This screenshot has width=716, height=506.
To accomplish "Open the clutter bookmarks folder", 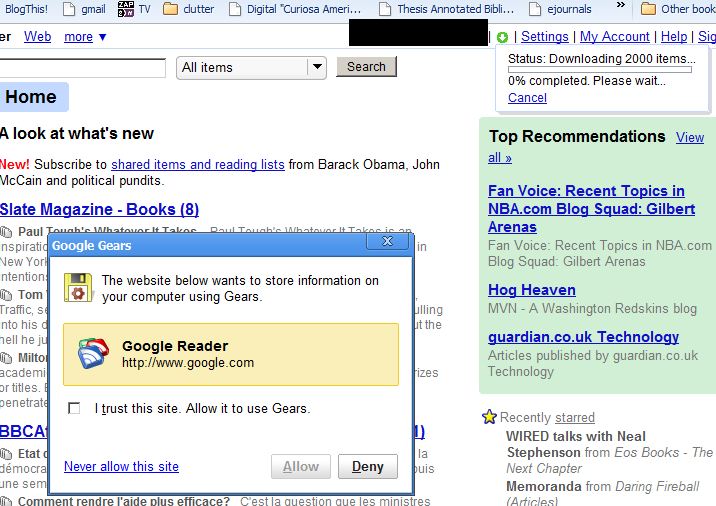I will [189, 9].
